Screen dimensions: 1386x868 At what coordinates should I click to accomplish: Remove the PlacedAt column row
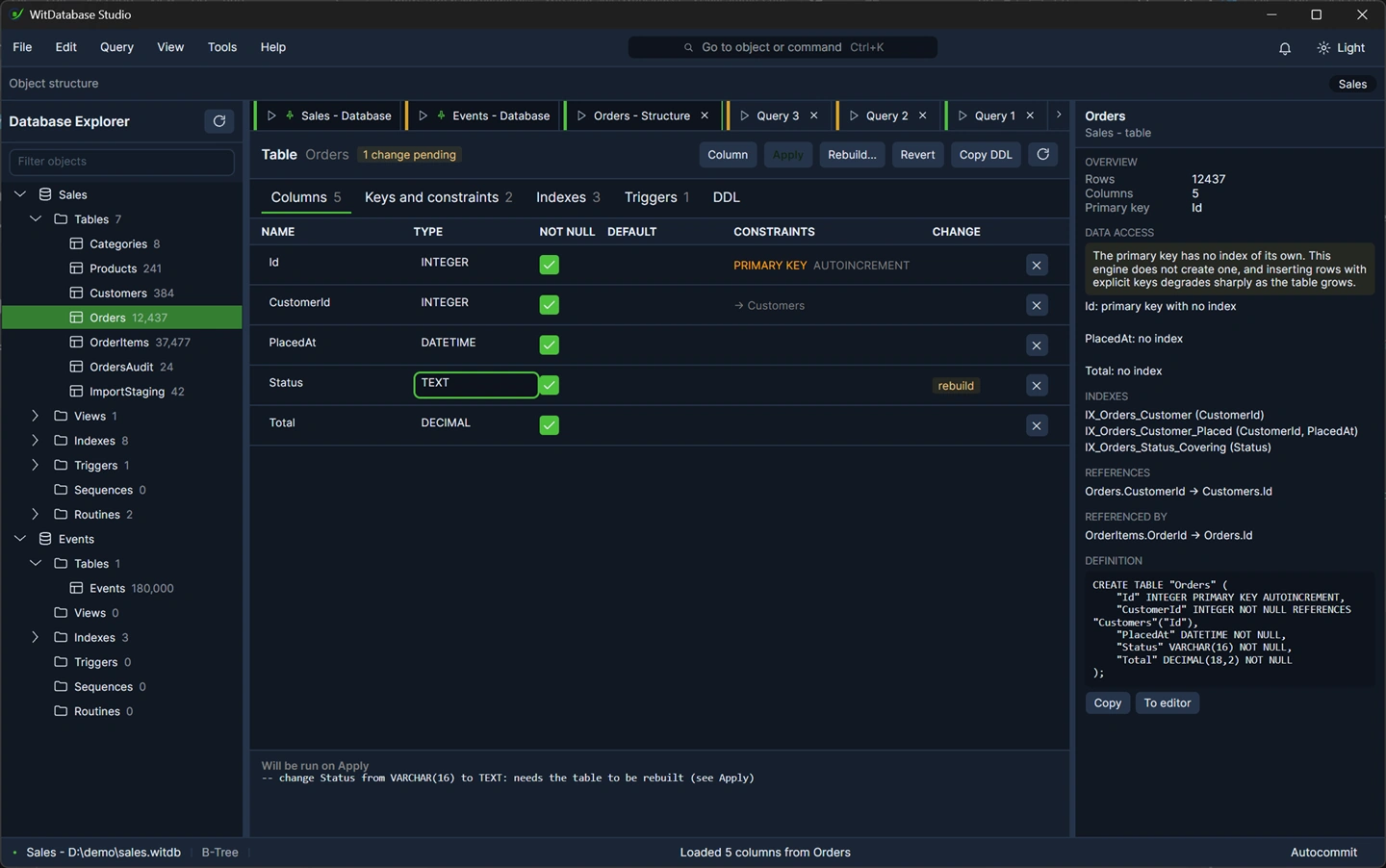coord(1037,345)
